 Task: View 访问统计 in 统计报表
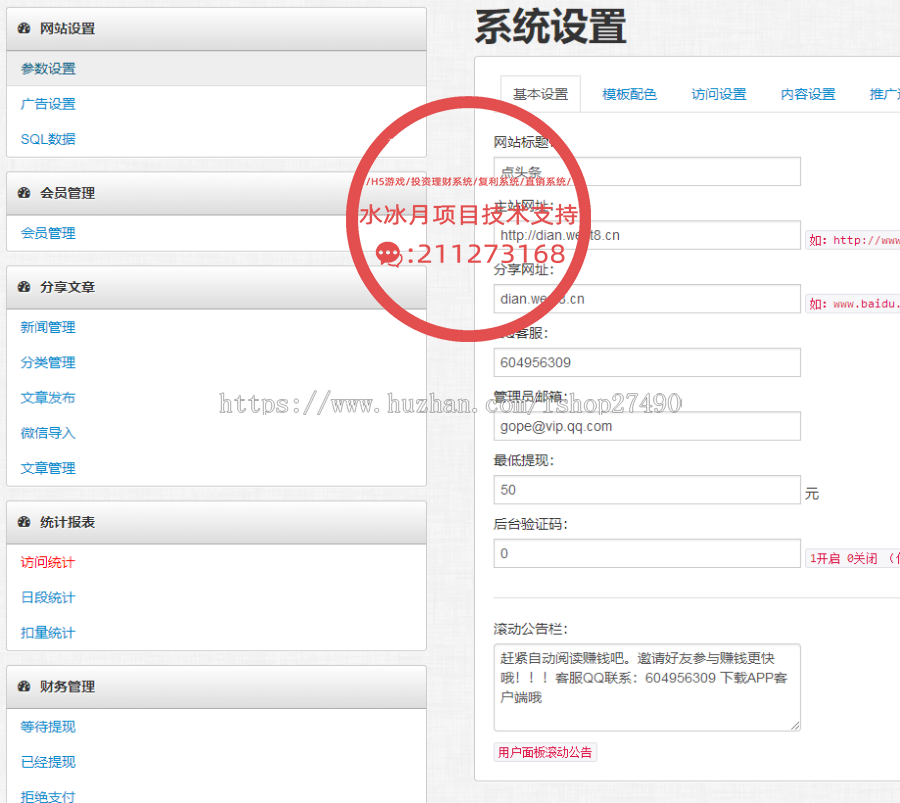(44, 562)
